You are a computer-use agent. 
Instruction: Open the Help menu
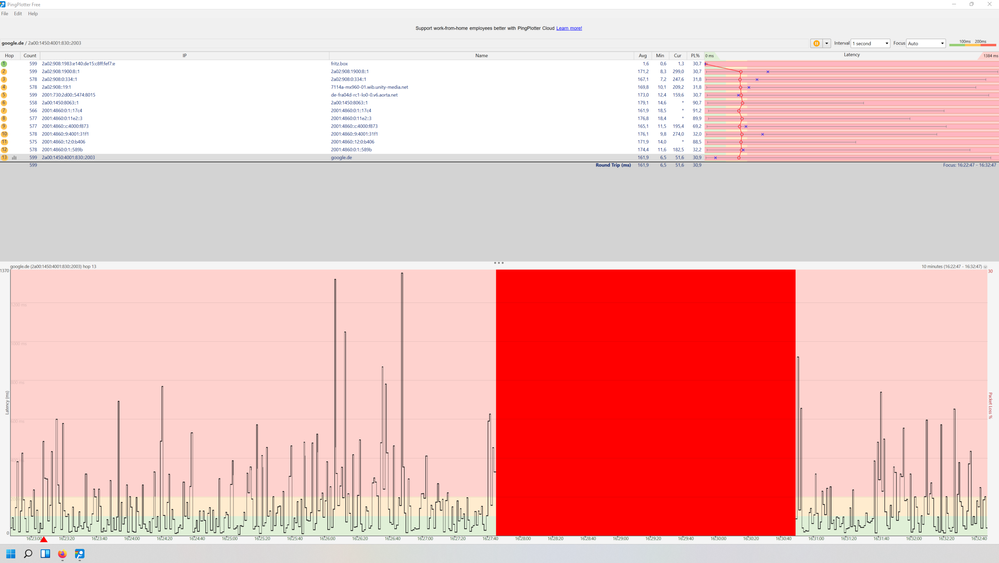(32, 13)
